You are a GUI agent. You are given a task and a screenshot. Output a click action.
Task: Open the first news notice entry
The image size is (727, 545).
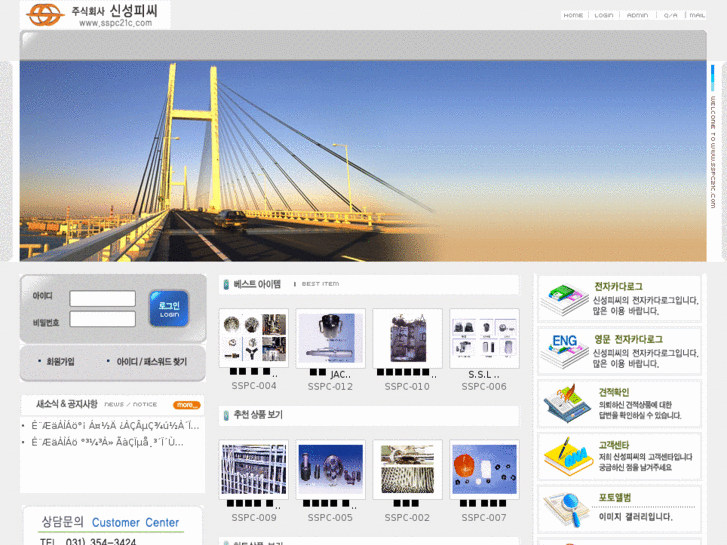click(x=115, y=425)
